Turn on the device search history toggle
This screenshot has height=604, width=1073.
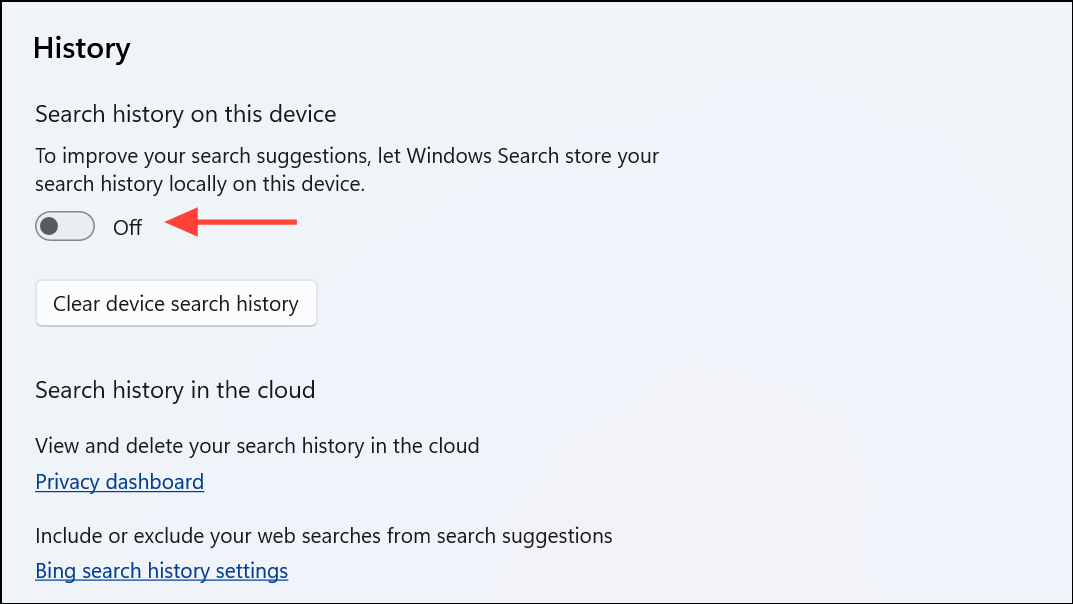(x=65, y=227)
